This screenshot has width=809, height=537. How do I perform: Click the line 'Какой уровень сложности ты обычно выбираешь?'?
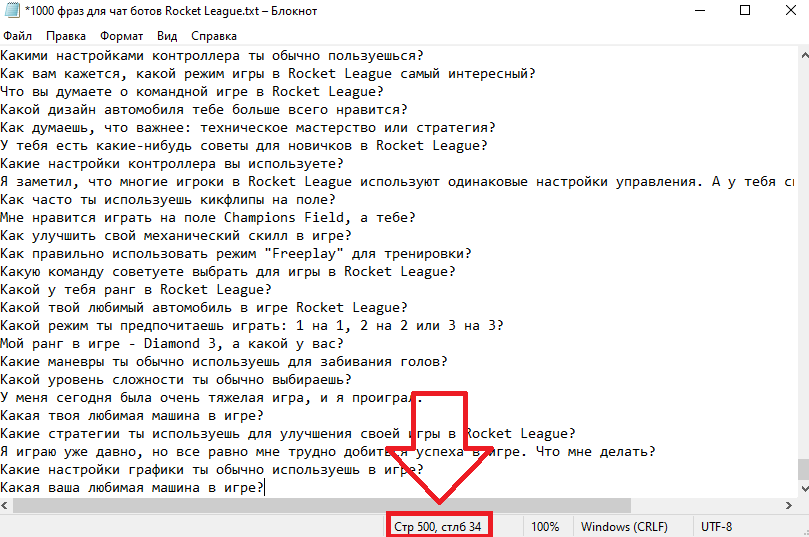[x=176, y=380]
